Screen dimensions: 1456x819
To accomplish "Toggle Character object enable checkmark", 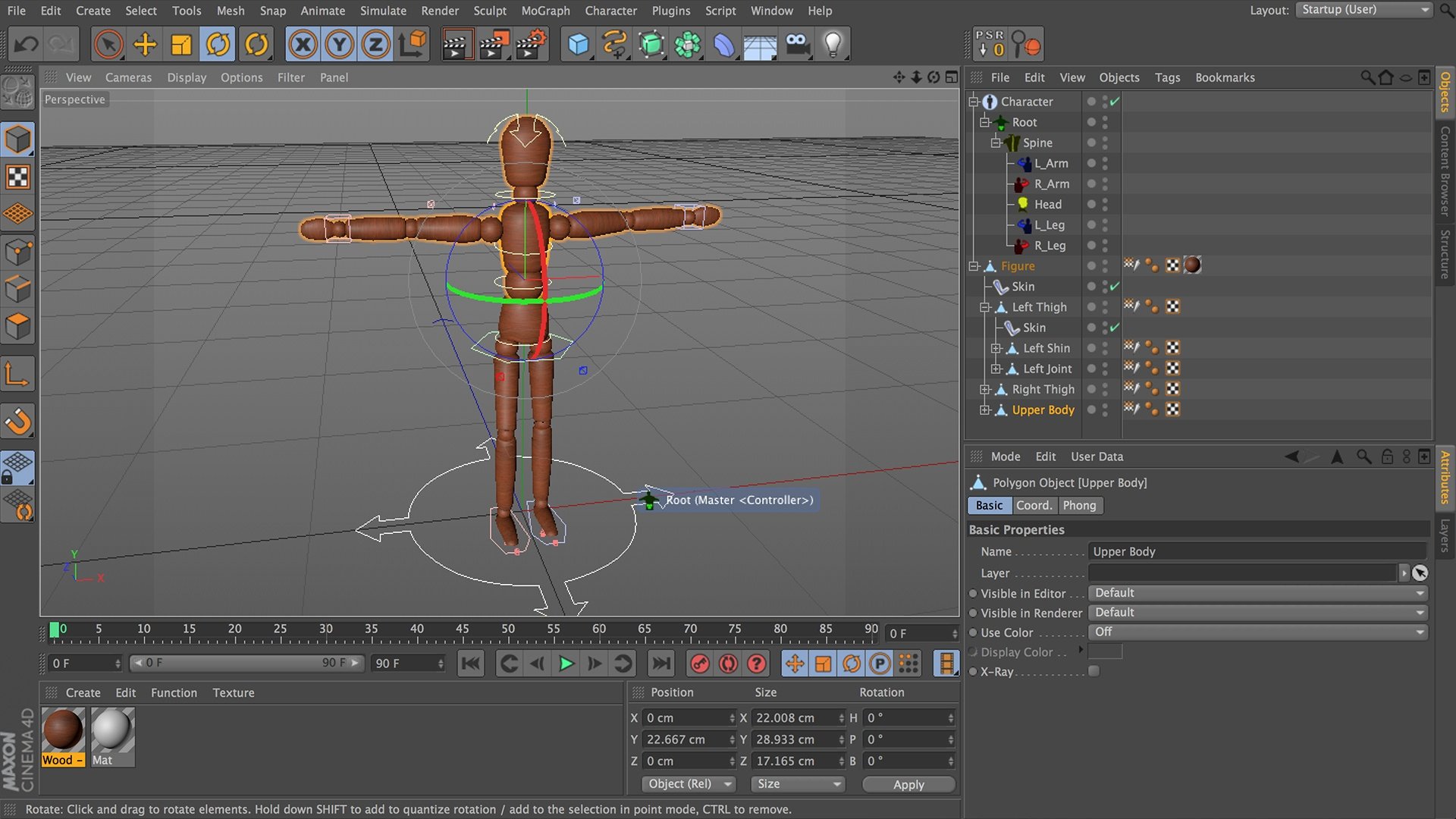I will click(1114, 102).
